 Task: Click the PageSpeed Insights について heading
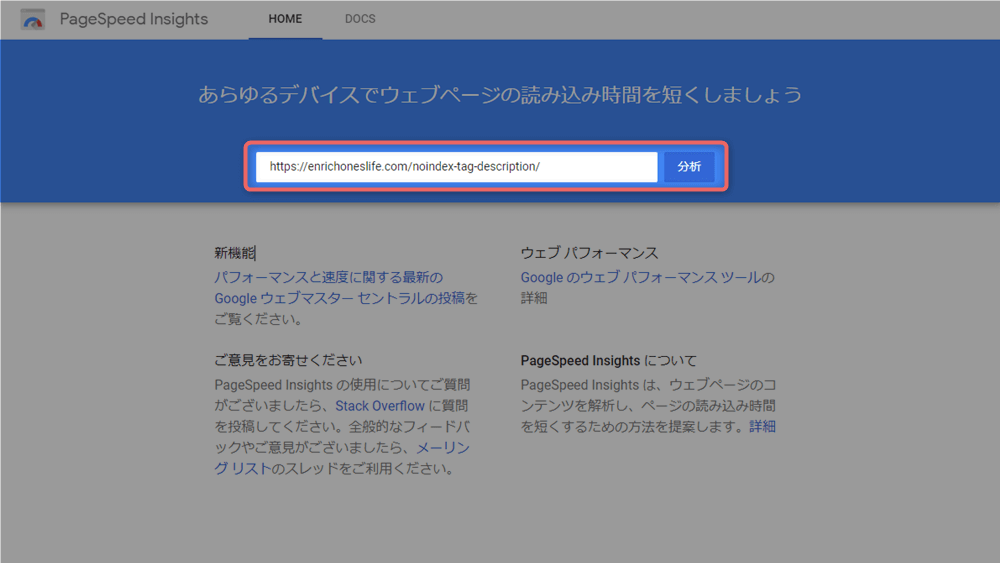[608, 360]
